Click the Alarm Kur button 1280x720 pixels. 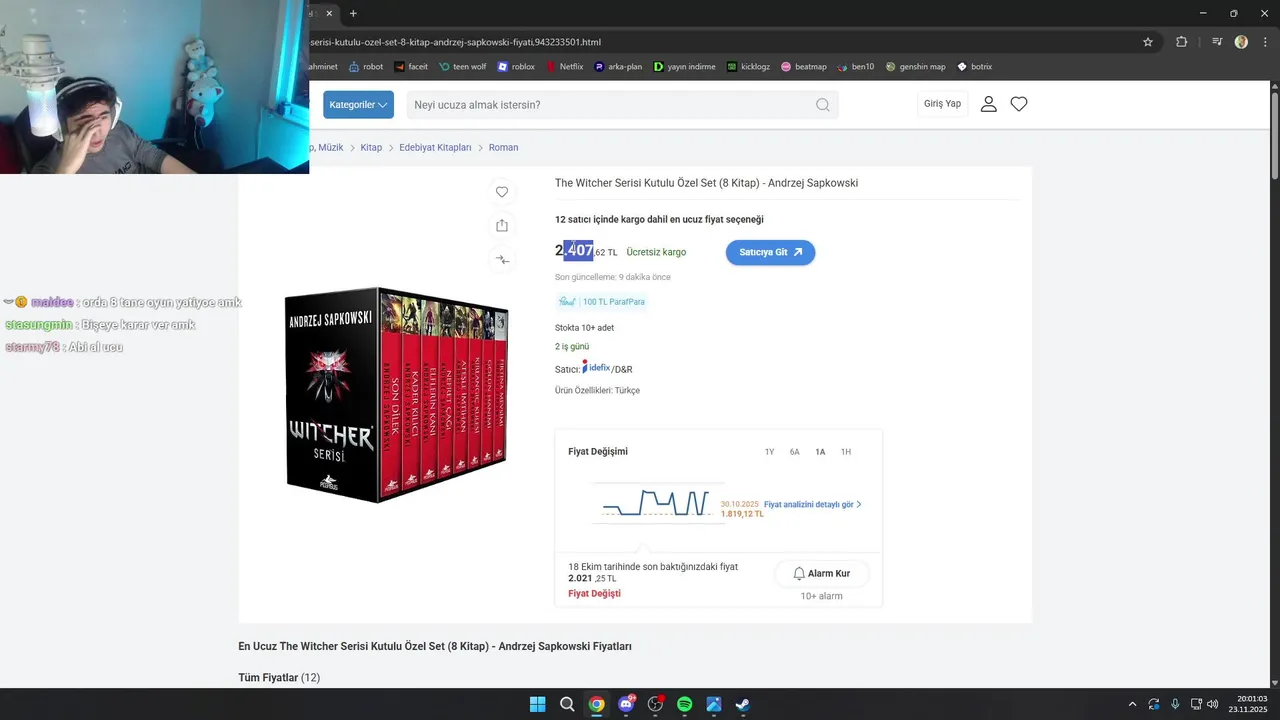click(x=821, y=573)
